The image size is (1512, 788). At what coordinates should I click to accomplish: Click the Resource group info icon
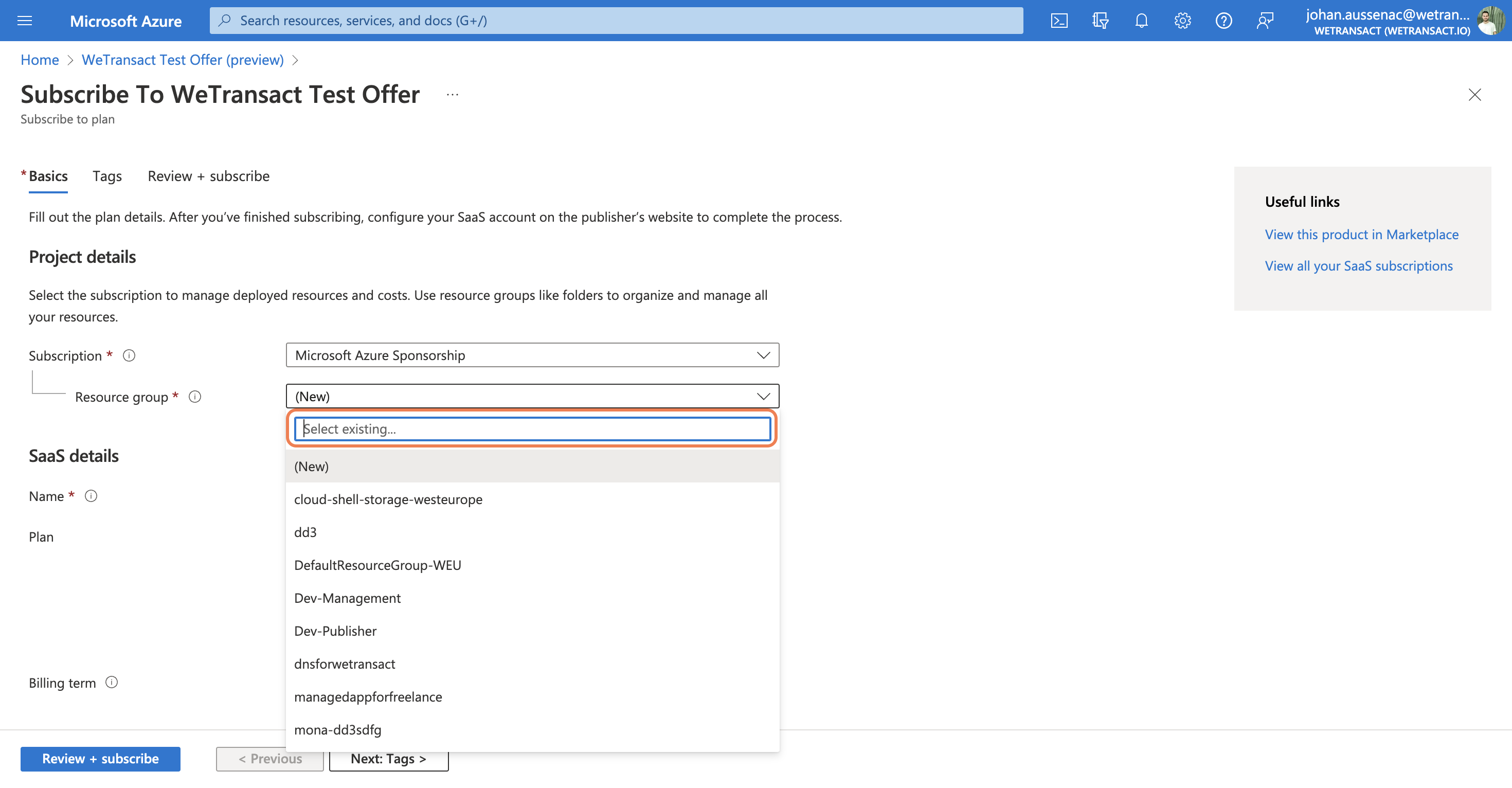click(195, 397)
